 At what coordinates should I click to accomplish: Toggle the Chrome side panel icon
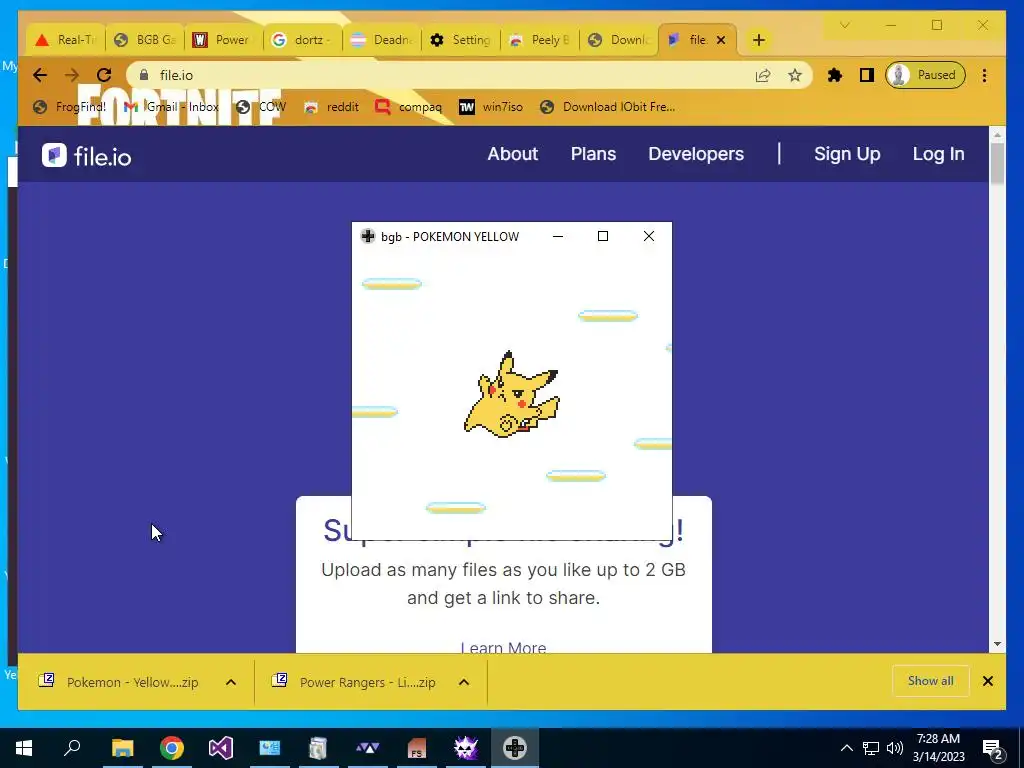pos(867,75)
